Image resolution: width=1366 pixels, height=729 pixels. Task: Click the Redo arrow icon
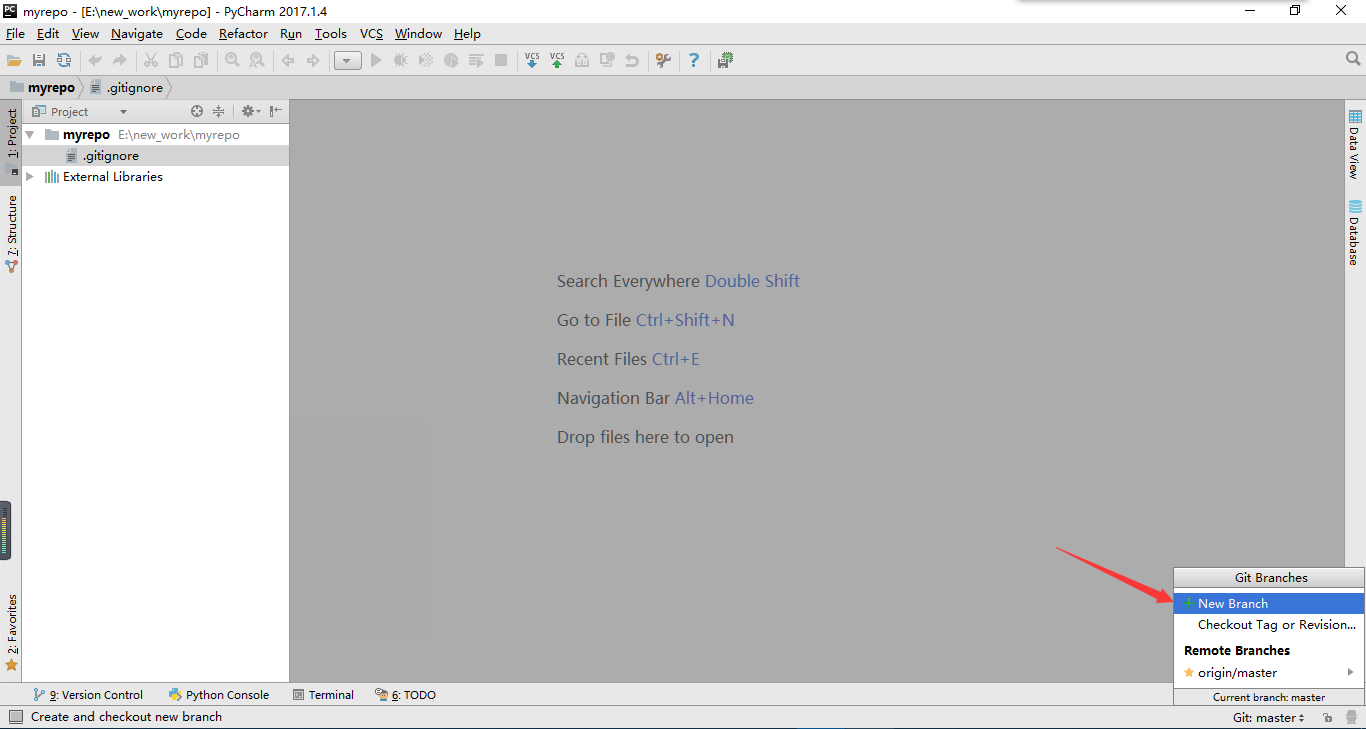120,61
